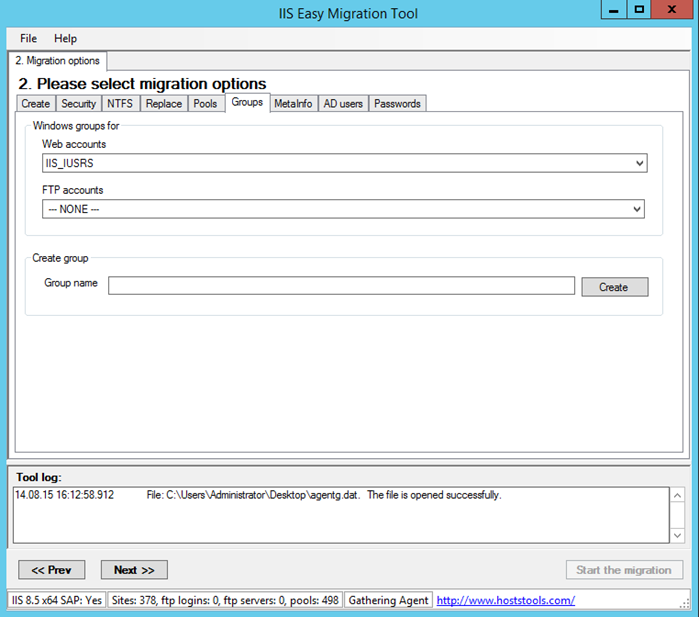Viewport: 699px width, 617px height.
Task: Maximize the IIS Easy Migration Tool window
Action: (x=639, y=9)
